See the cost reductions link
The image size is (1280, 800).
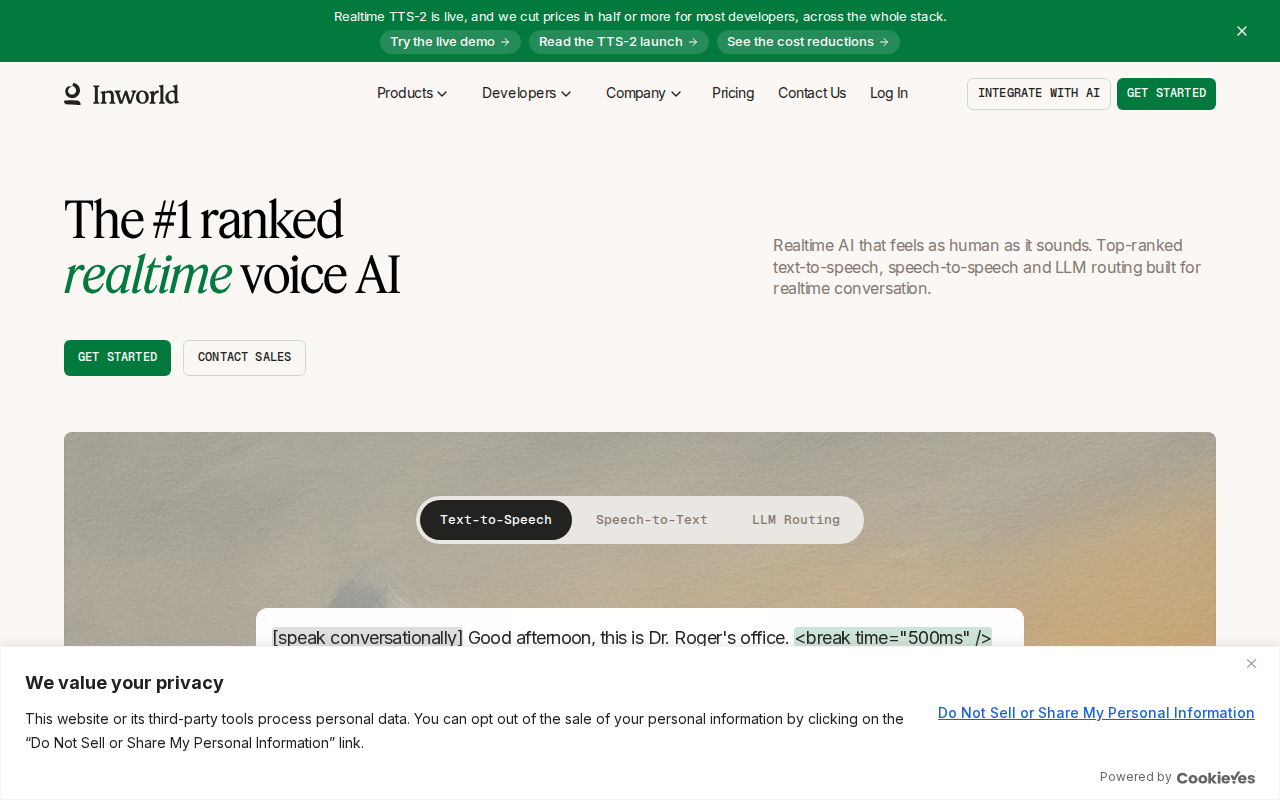tap(808, 42)
